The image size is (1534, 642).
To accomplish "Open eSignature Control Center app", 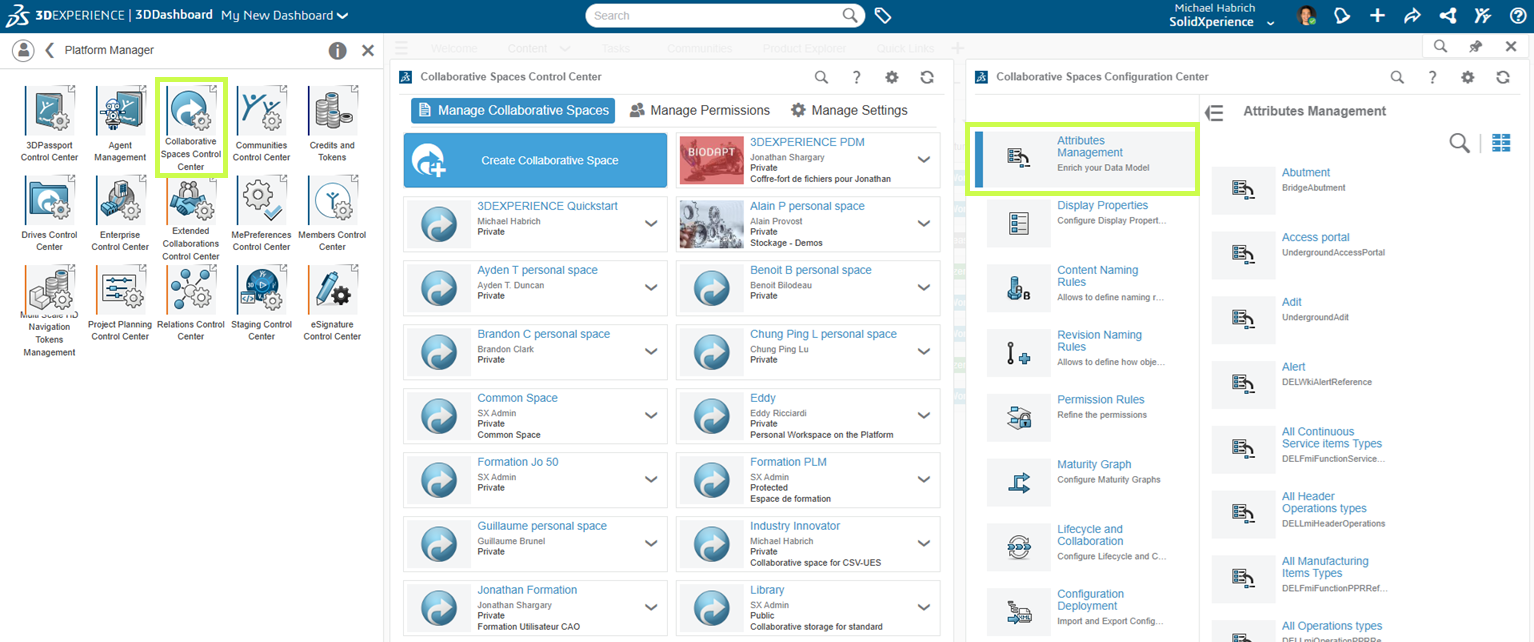I will pyautogui.click(x=332, y=304).
